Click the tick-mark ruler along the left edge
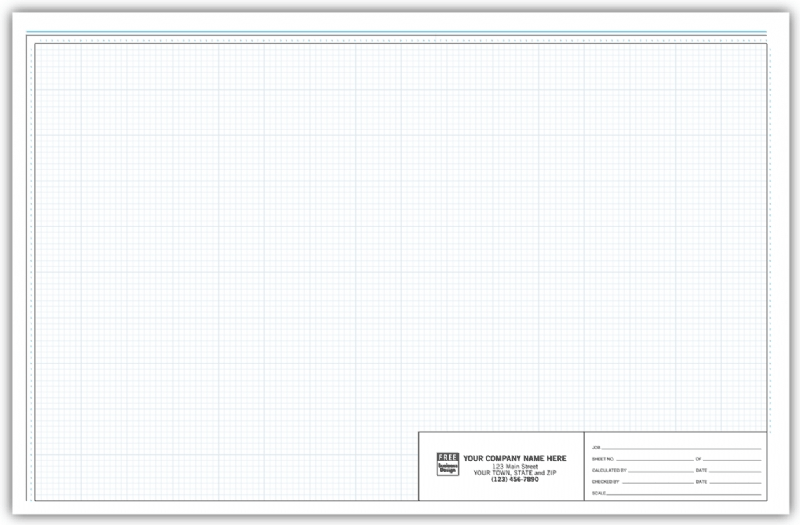The height and width of the screenshot is (525, 800). click(32, 272)
